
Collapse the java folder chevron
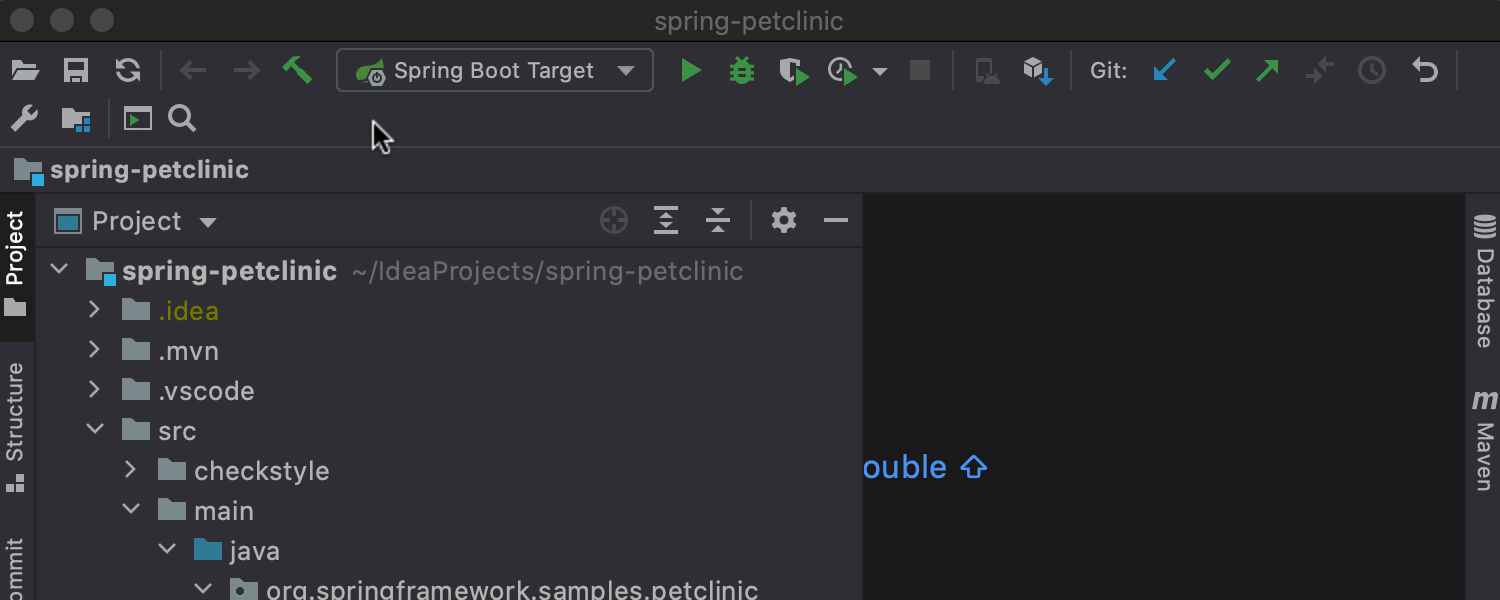click(x=167, y=549)
